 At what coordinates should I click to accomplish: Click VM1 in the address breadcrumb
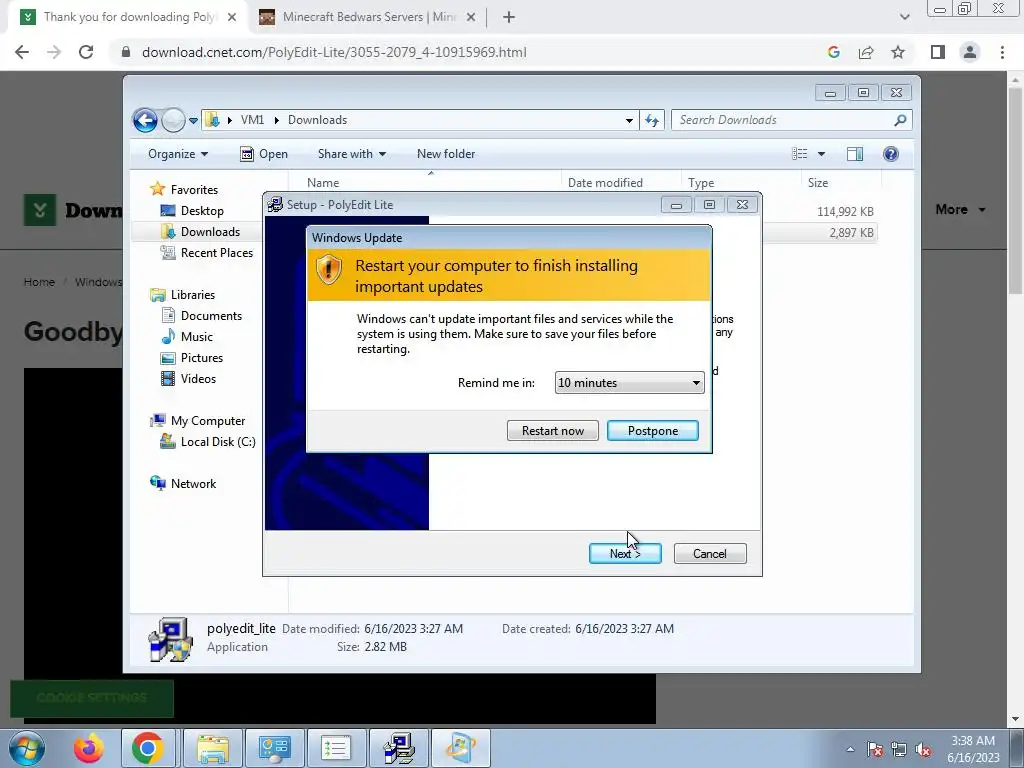point(252,120)
